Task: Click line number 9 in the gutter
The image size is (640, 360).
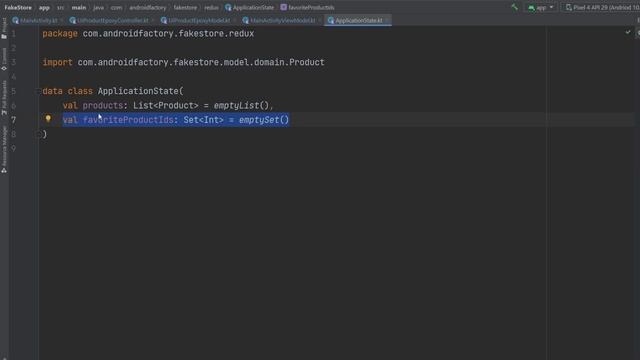Action: pyautogui.click(x=14, y=149)
